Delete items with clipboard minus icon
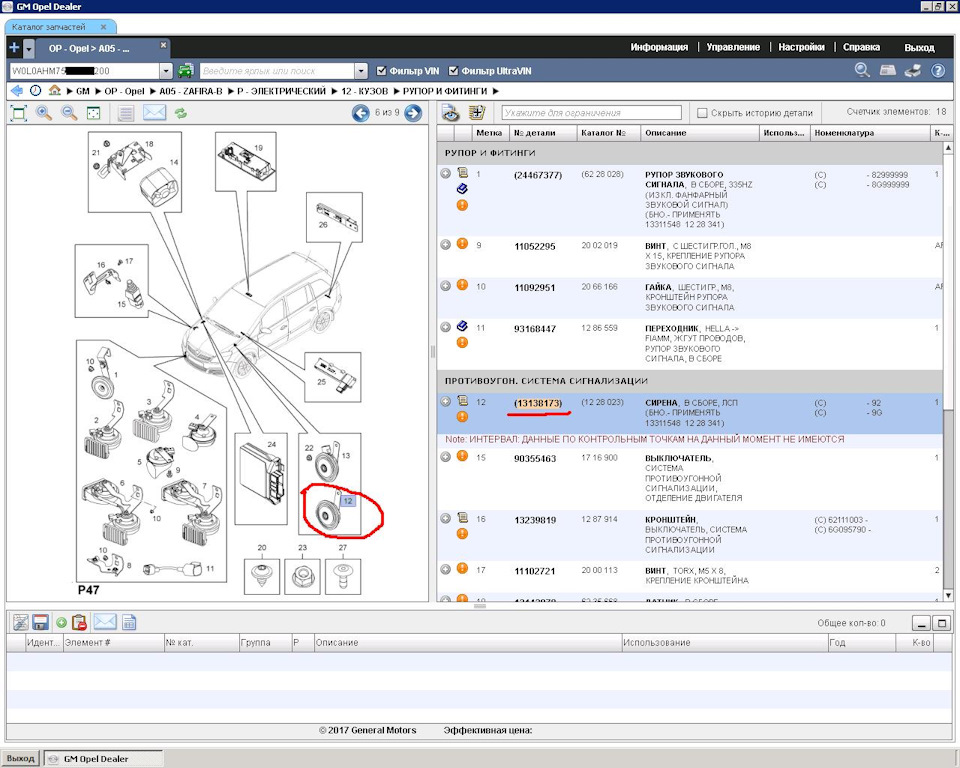The height and width of the screenshot is (768, 960). 79,623
